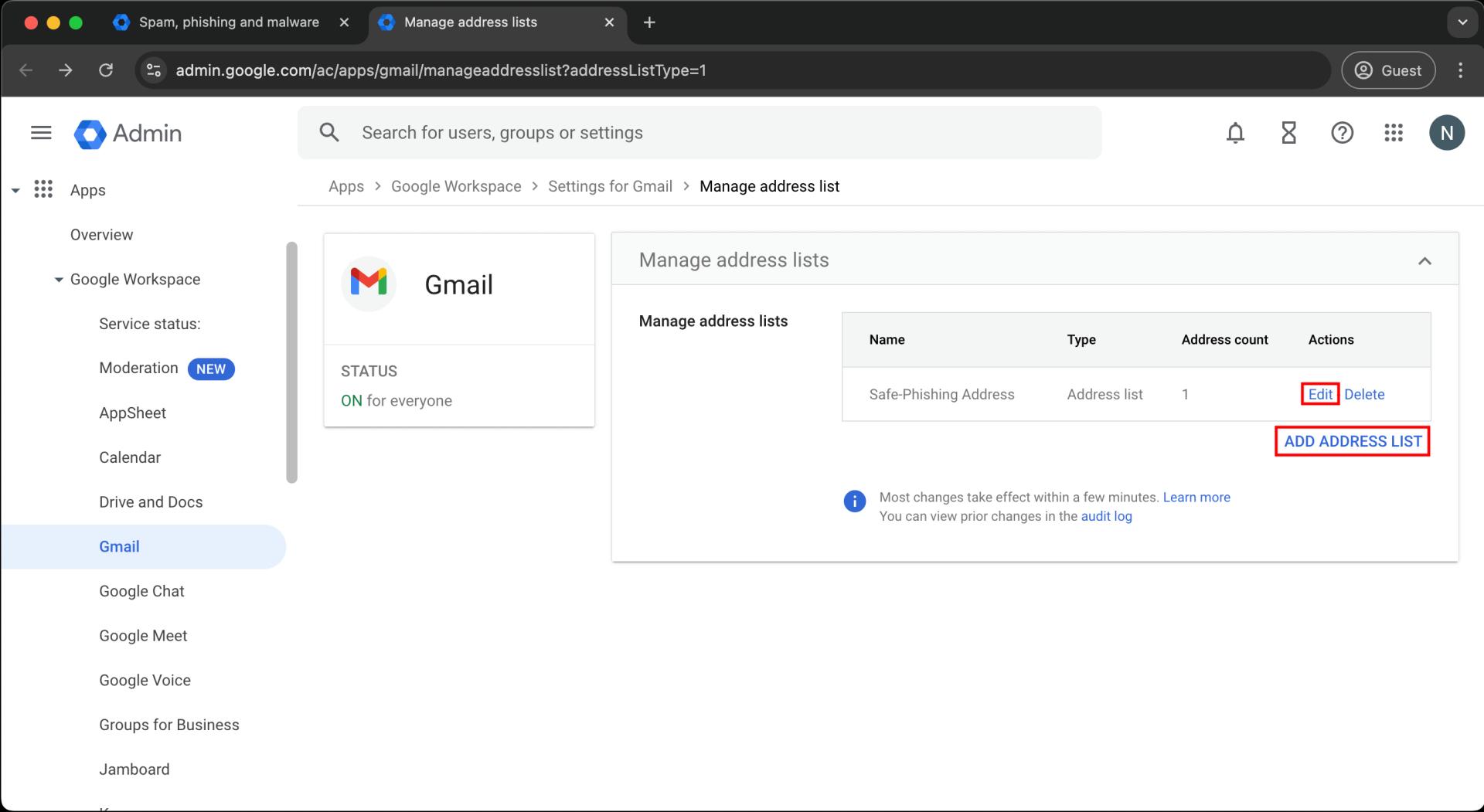Open the Google apps grid launcher
The height and width of the screenshot is (812, 1484).
1394,133
